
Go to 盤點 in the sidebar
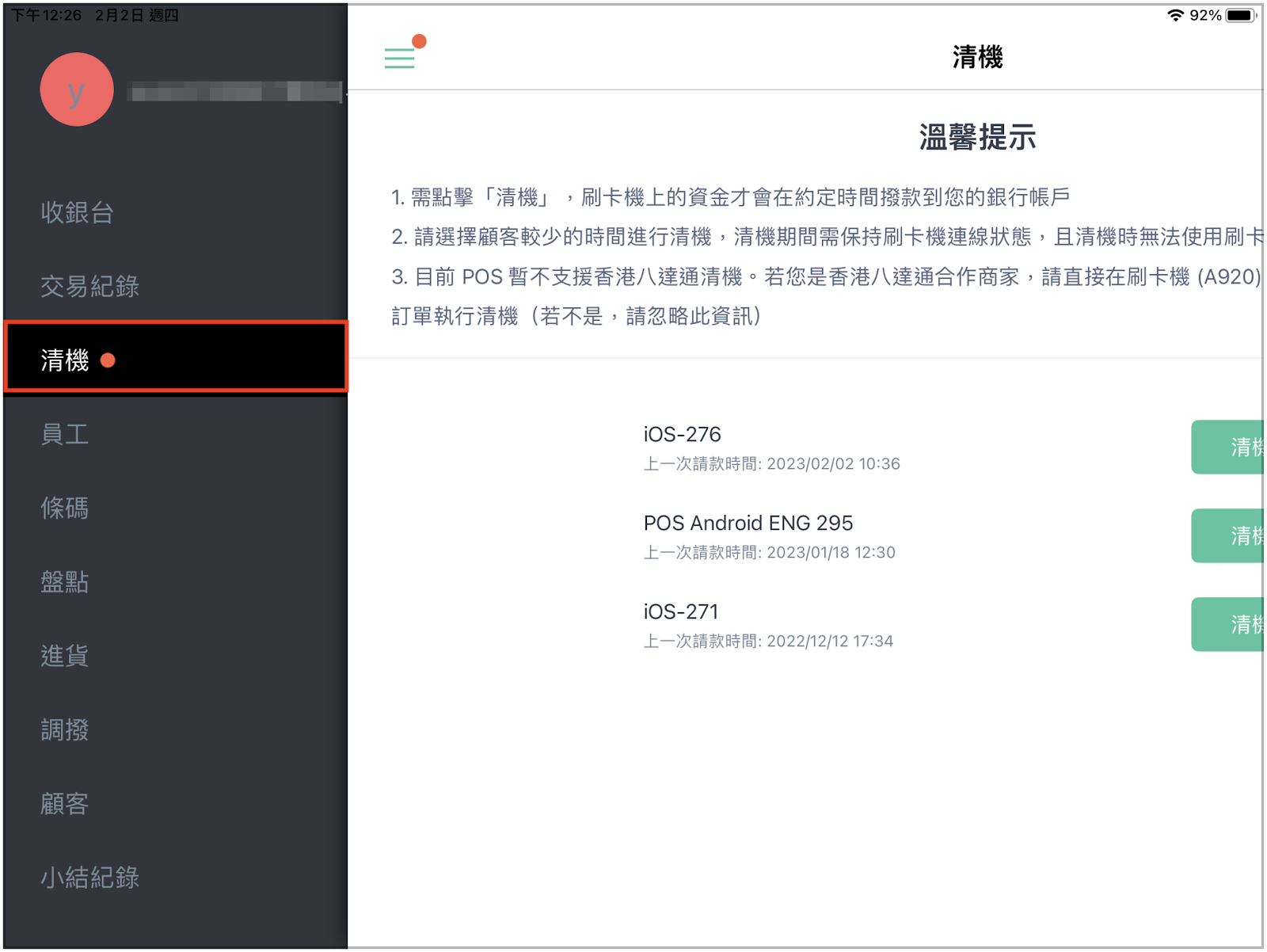(64, 582)
